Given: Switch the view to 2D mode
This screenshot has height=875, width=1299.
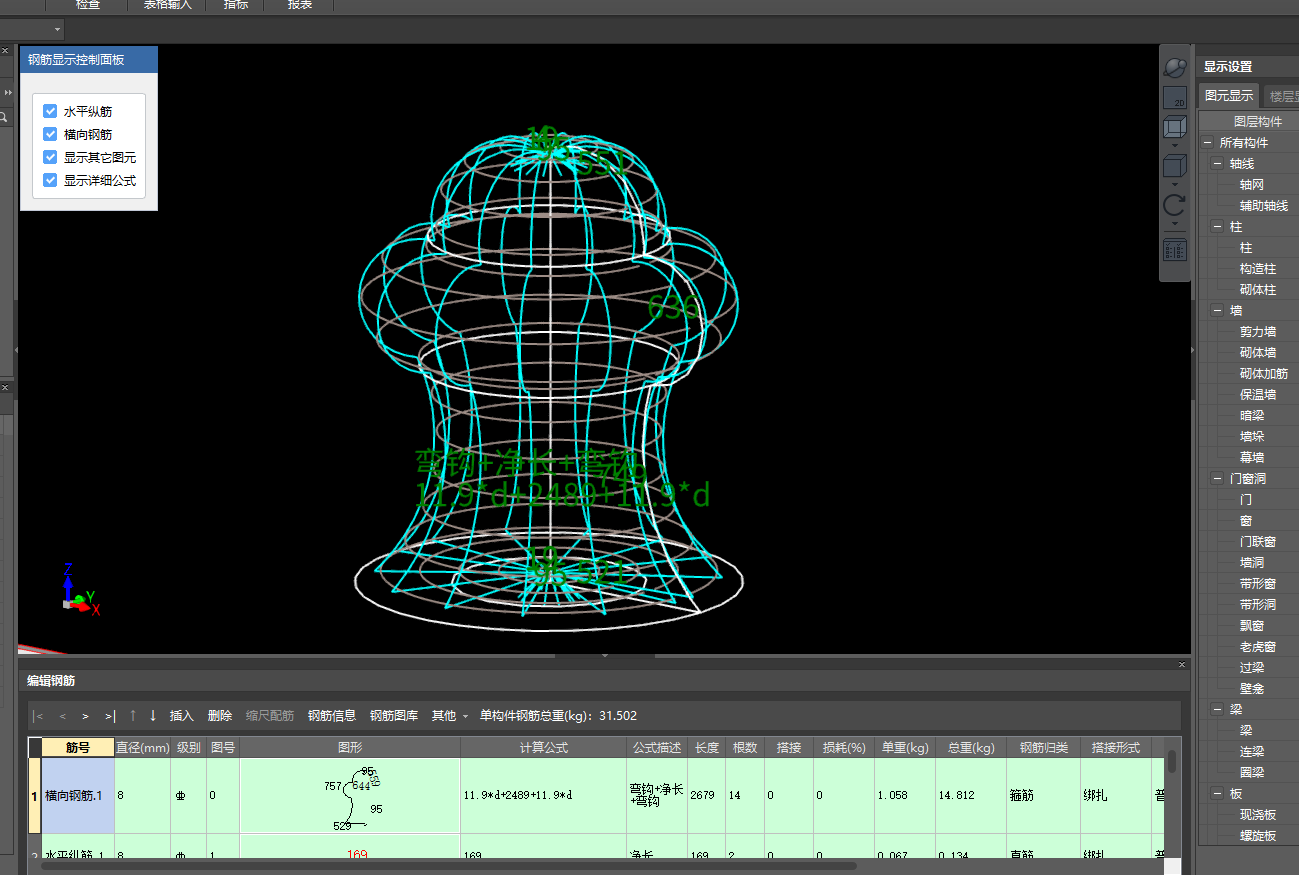Looking at the screenshot, I should [x=1174, y=98].
